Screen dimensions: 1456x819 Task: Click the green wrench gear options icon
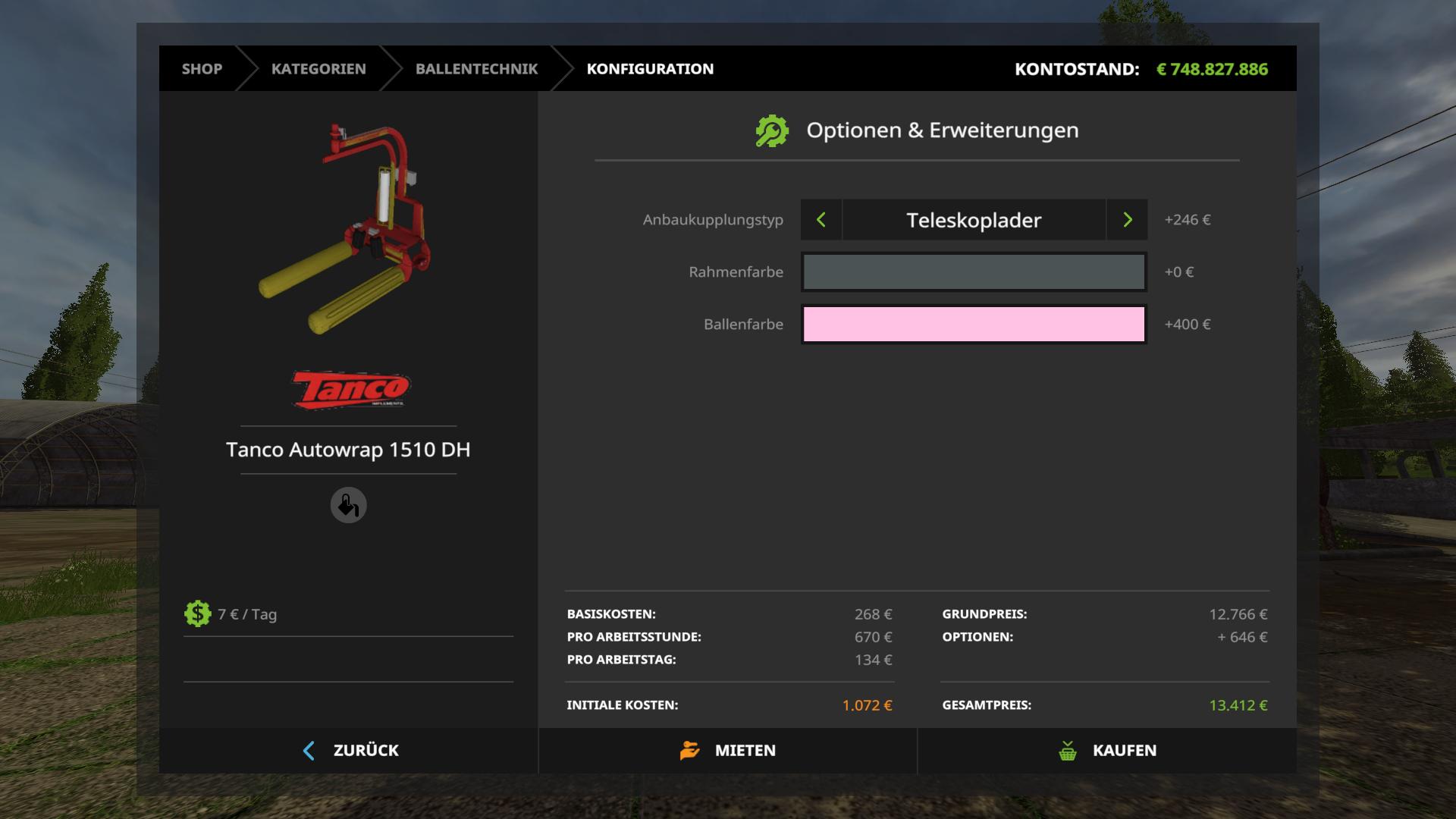click(772, 131)
